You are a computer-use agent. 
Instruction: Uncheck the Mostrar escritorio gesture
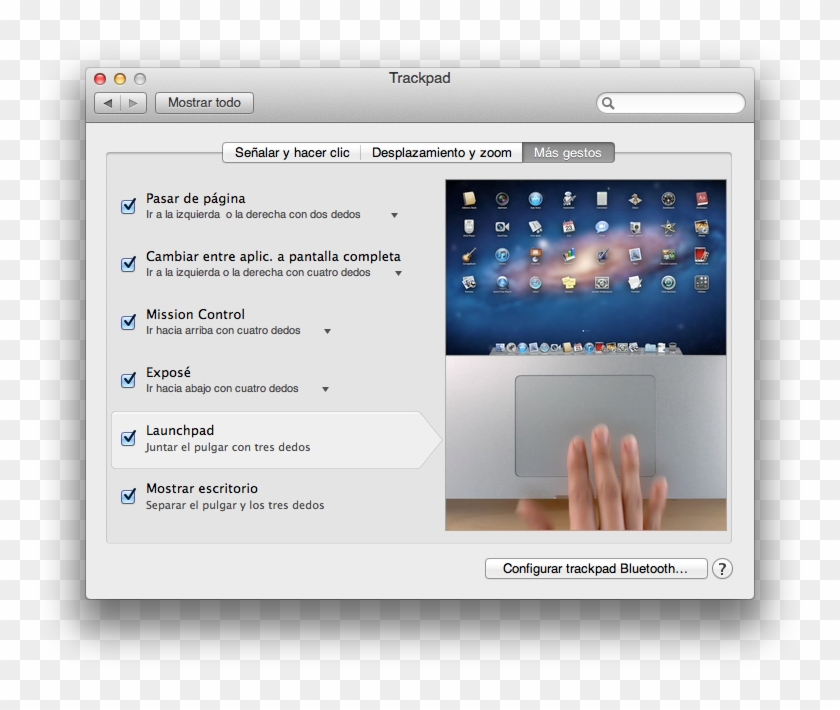coord(127,496)
